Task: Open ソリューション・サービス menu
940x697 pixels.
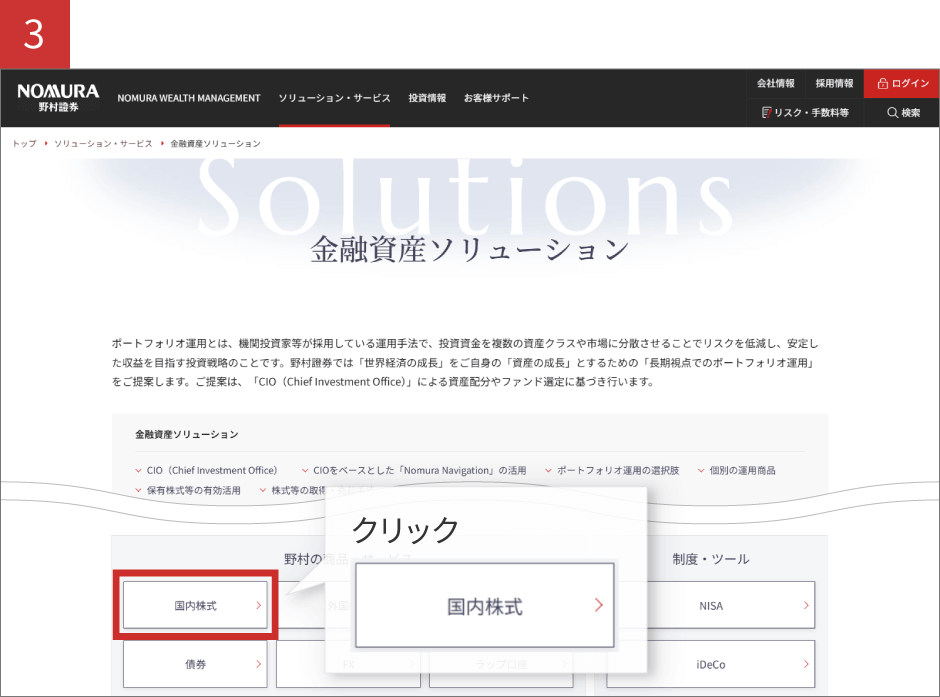Action: coord(335,98)
